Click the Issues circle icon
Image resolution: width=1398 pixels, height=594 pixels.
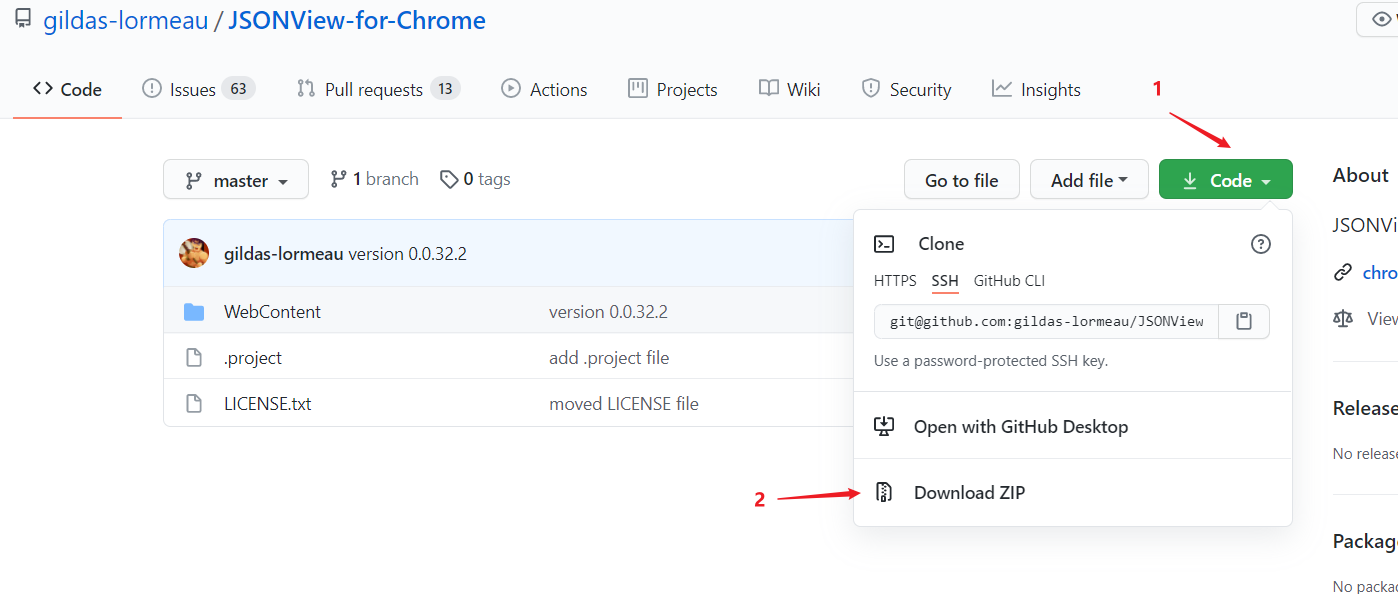[x=152, y=88]
